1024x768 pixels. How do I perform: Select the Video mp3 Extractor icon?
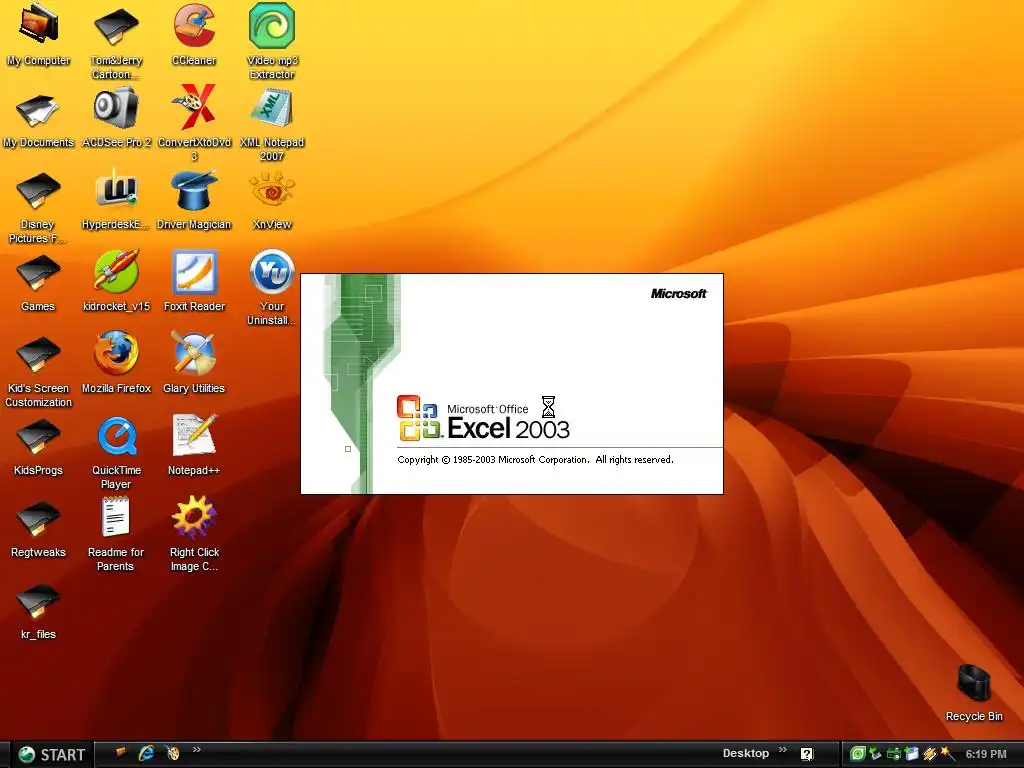(272, 39)
